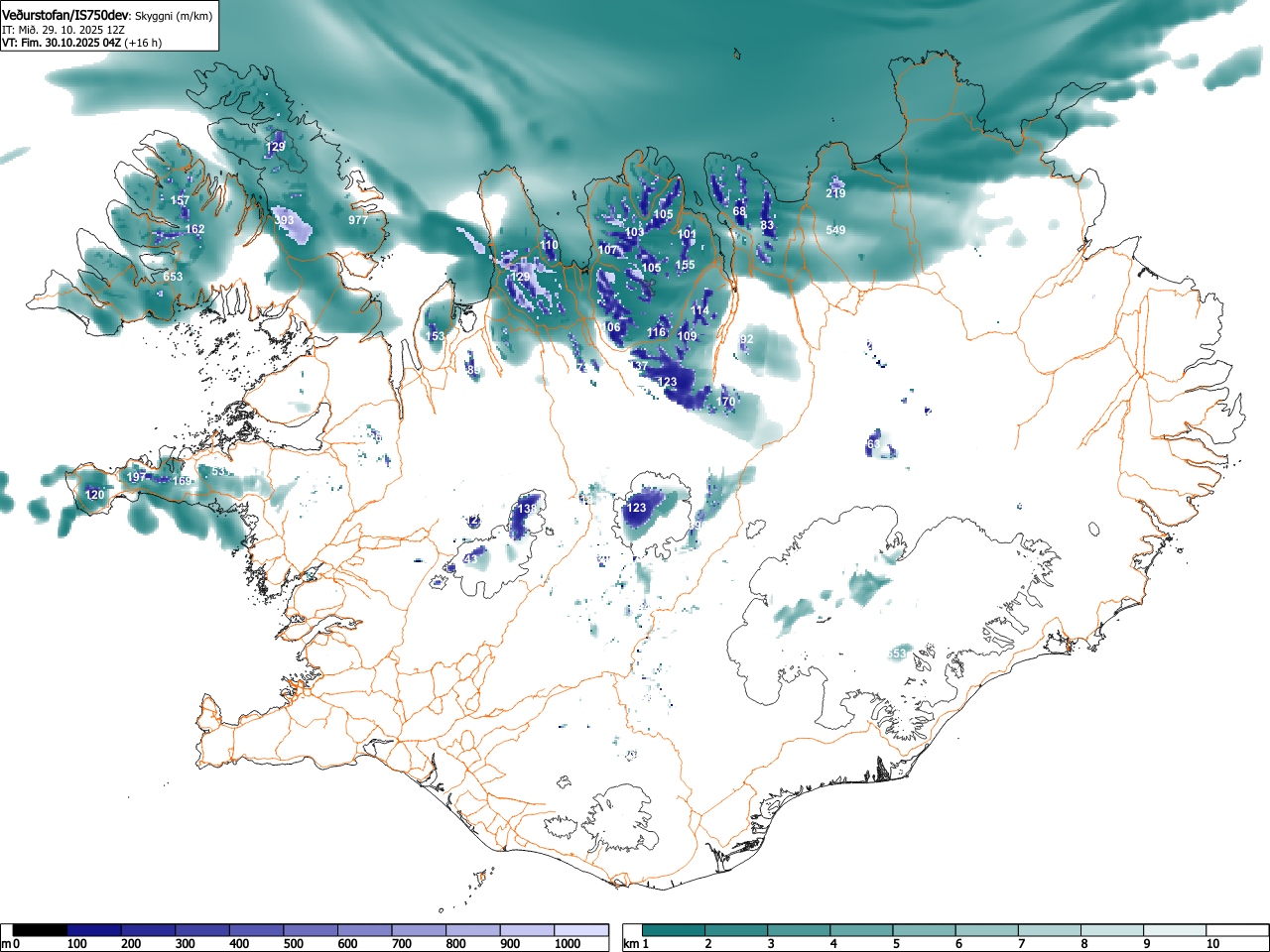Click the '653' value in the Westfjords
Screen dimensions: 1270x952
tap(173, 277)
